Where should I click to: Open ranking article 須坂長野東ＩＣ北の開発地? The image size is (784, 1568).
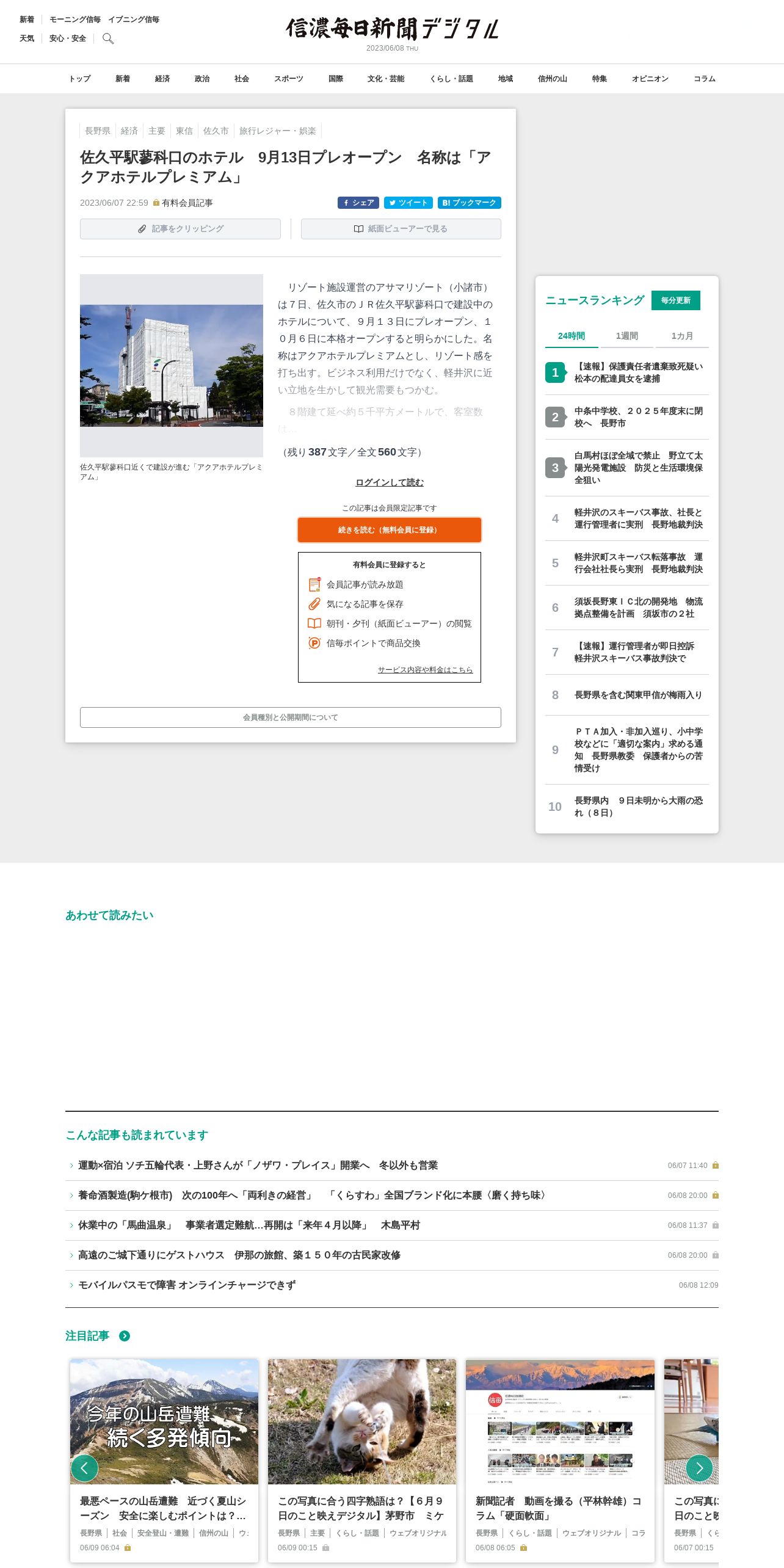tap(639, 608)
